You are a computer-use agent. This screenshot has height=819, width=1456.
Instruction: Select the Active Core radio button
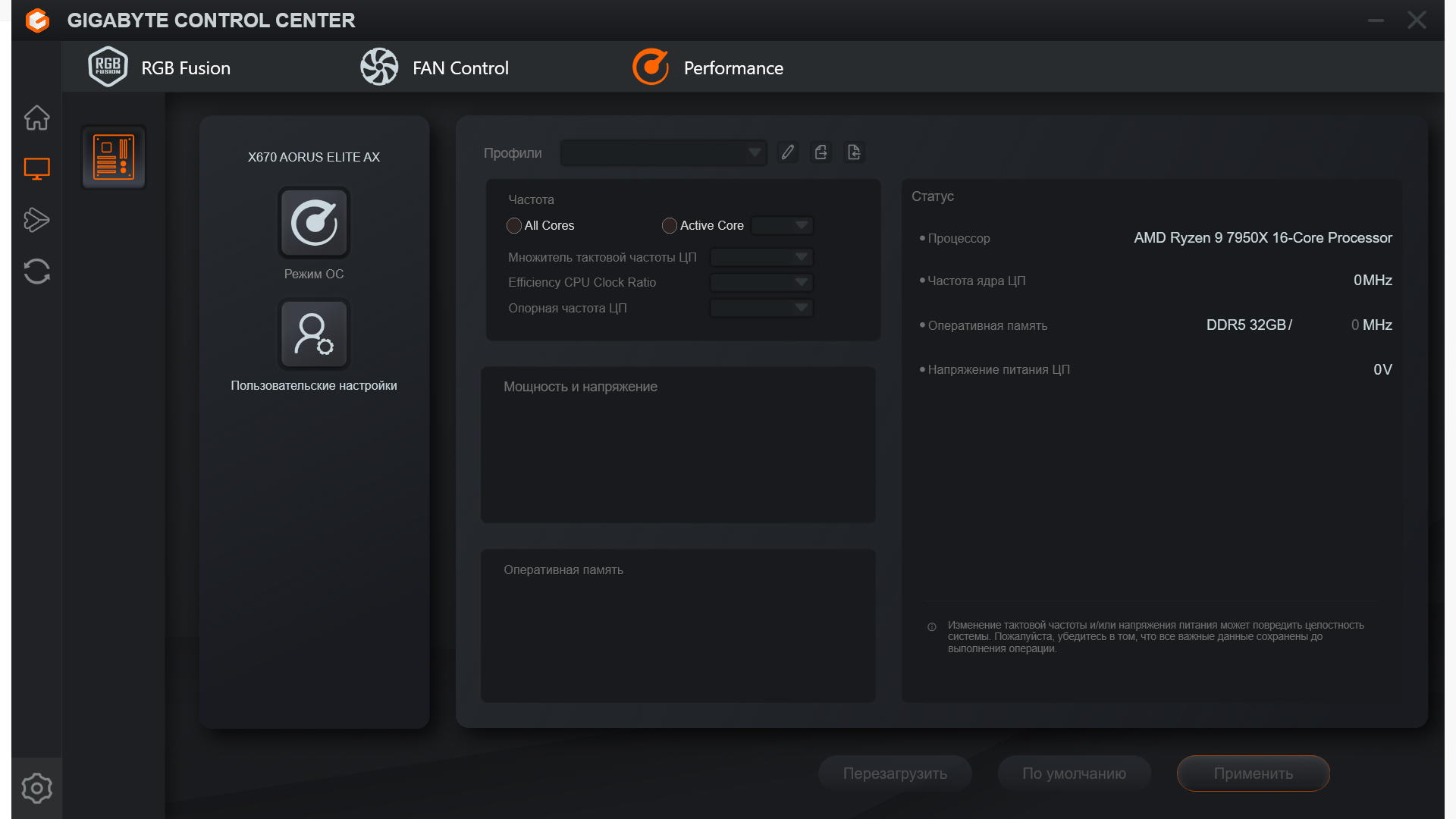pos(669,226)
